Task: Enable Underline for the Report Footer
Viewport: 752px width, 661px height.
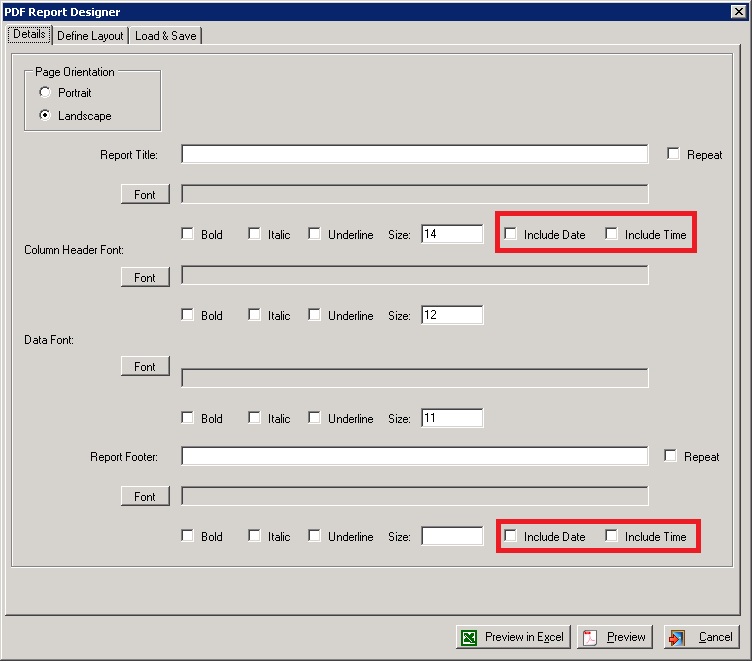Action: 315,536
